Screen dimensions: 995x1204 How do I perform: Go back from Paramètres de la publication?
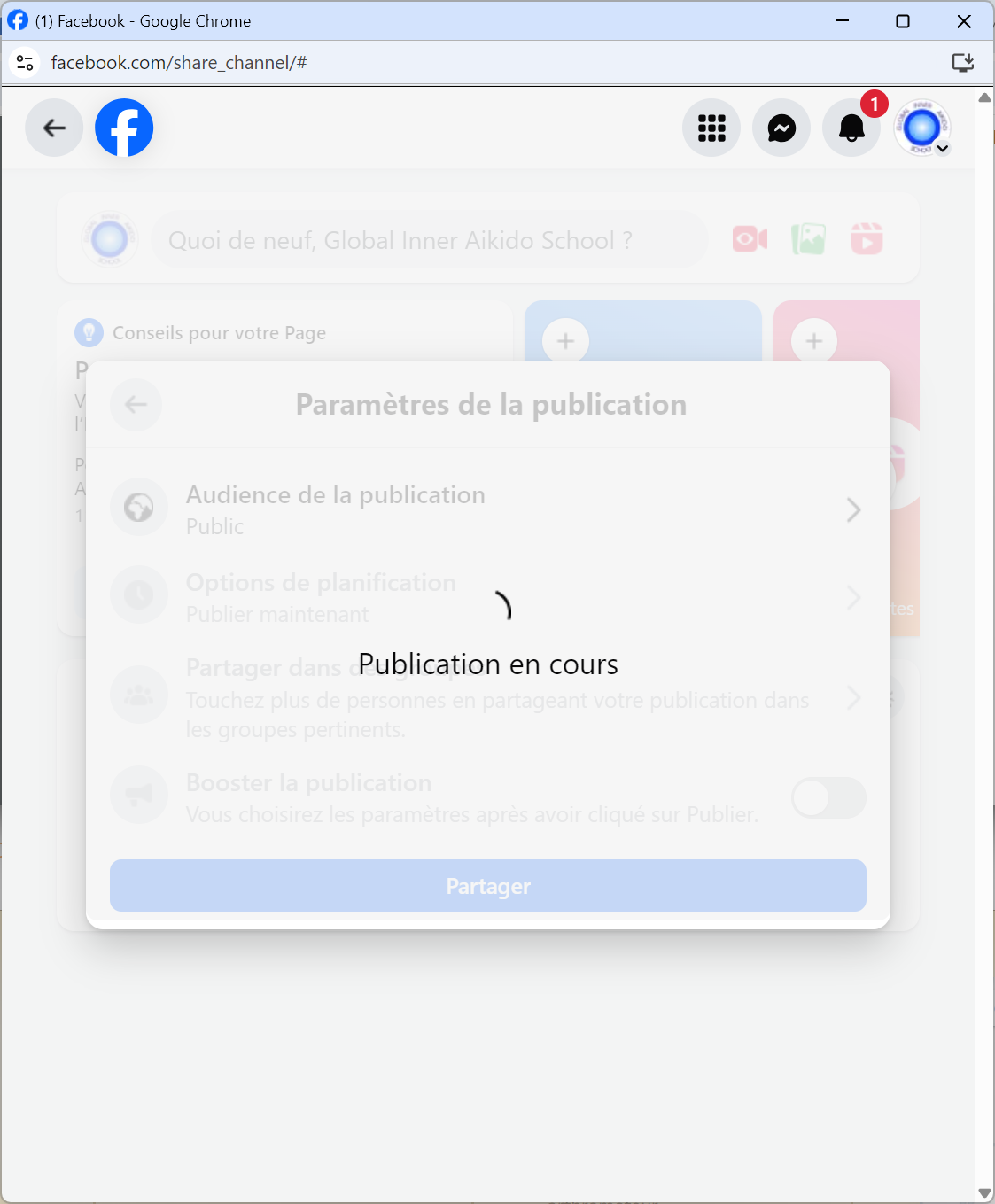(136, 405)
